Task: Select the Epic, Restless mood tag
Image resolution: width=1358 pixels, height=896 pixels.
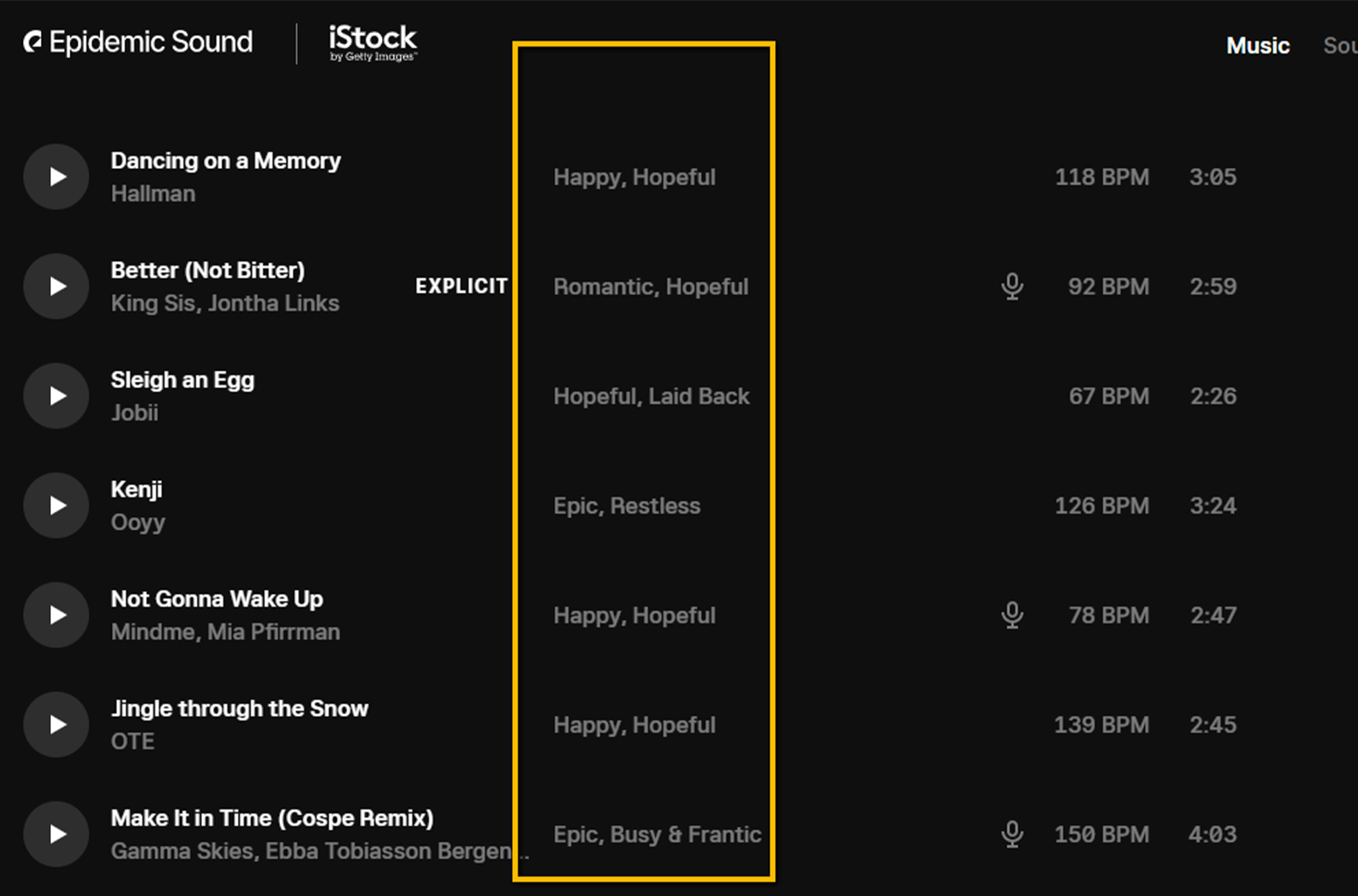Action: point(627,506)
